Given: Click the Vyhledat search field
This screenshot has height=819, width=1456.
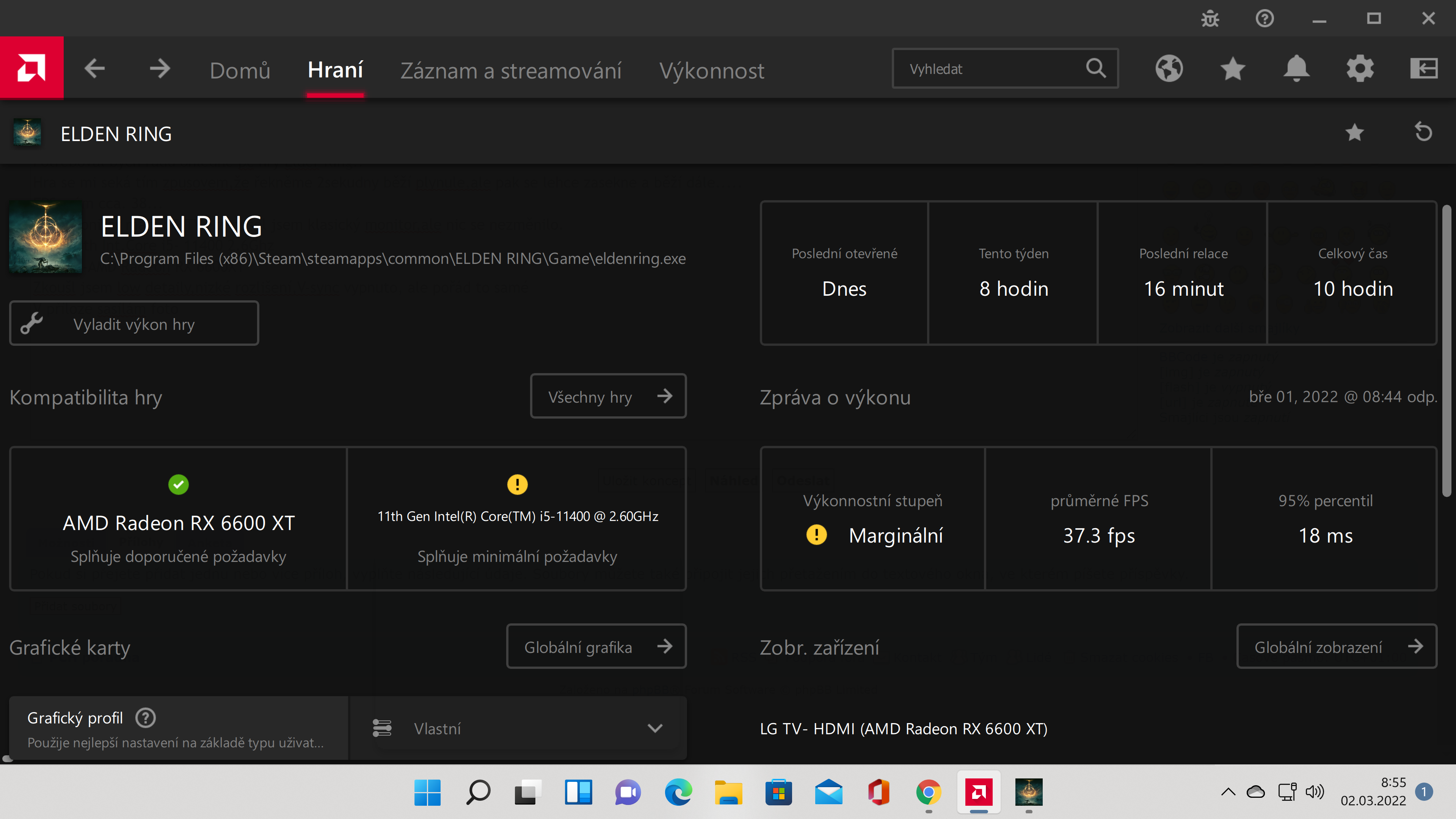Looking at the screenshot, I should [989, 69].
